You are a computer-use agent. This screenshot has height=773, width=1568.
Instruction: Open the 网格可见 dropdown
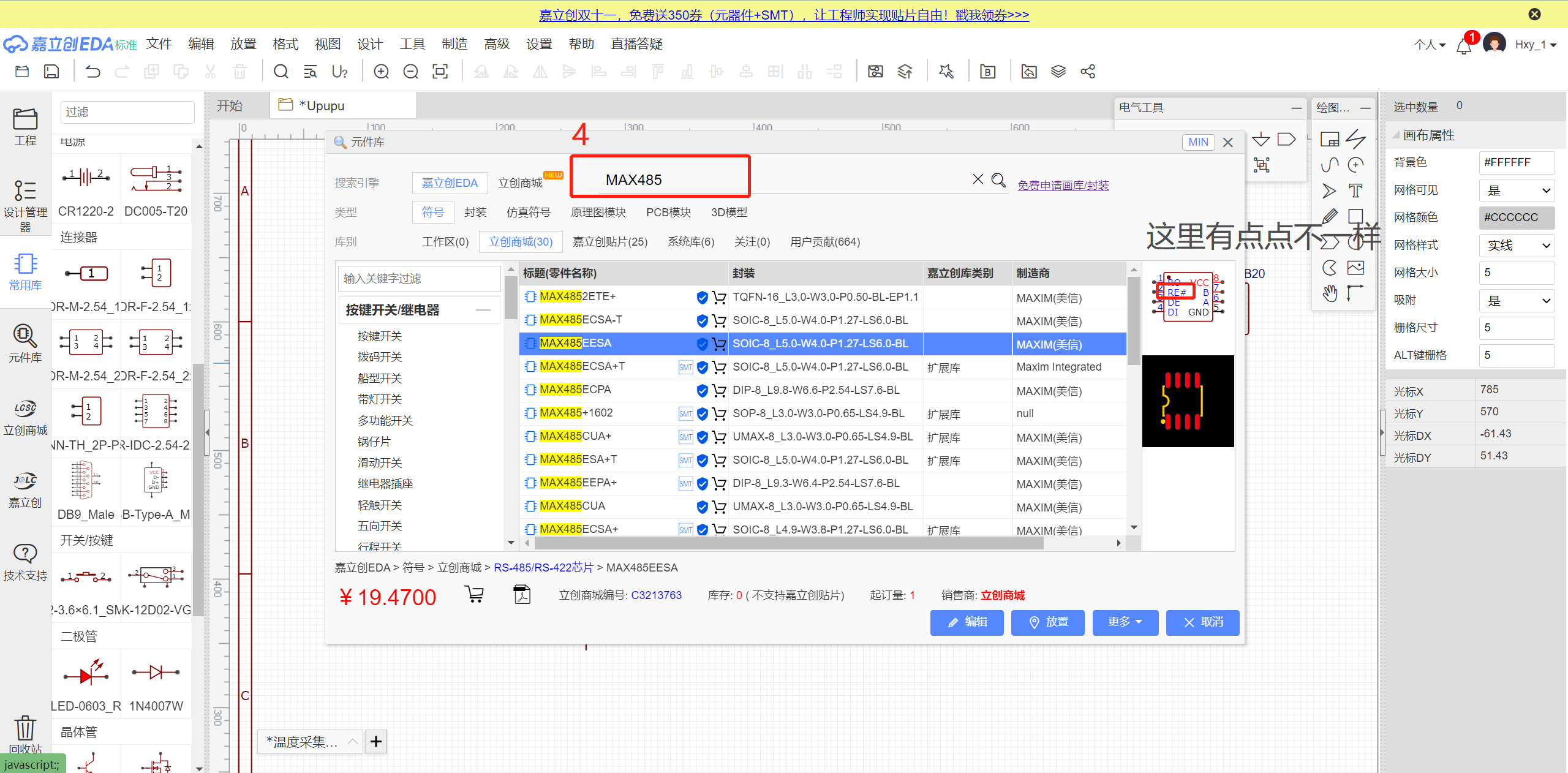coord(1517,190)
